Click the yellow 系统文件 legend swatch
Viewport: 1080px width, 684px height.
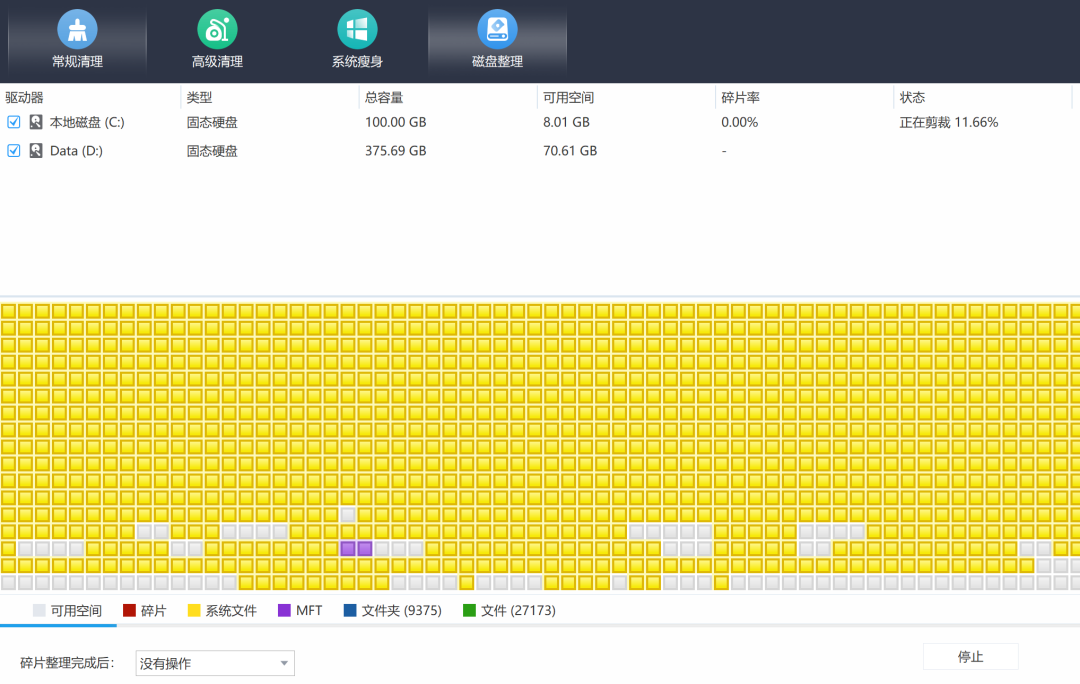194,610
